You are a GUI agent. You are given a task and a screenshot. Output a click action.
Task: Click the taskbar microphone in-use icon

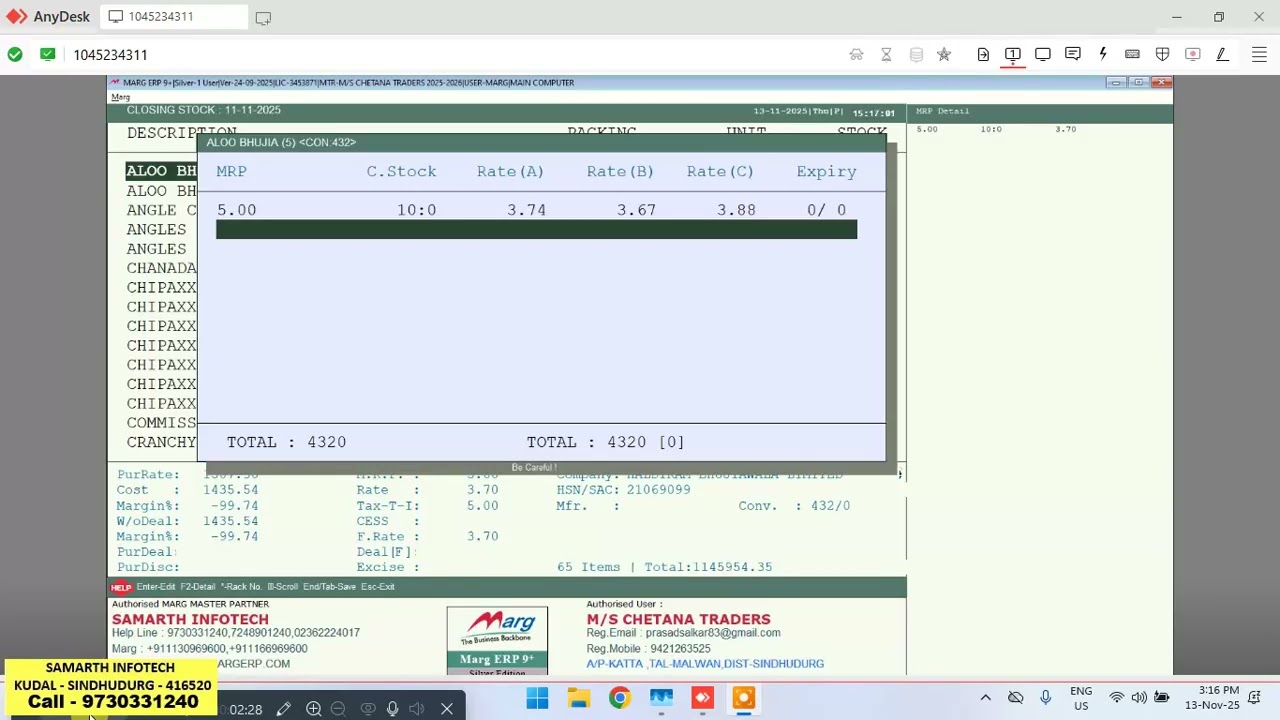pos(1045,698)
